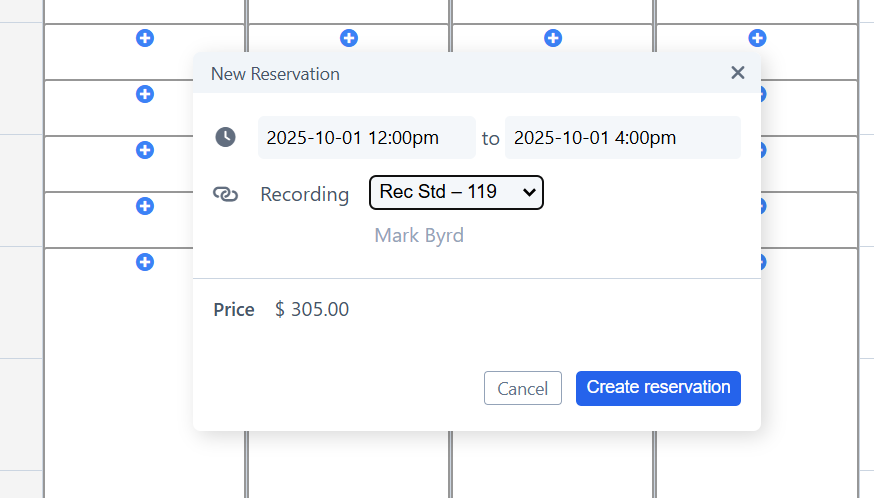Click the plus icon in fourth column, top row

[x=757, y=38]
